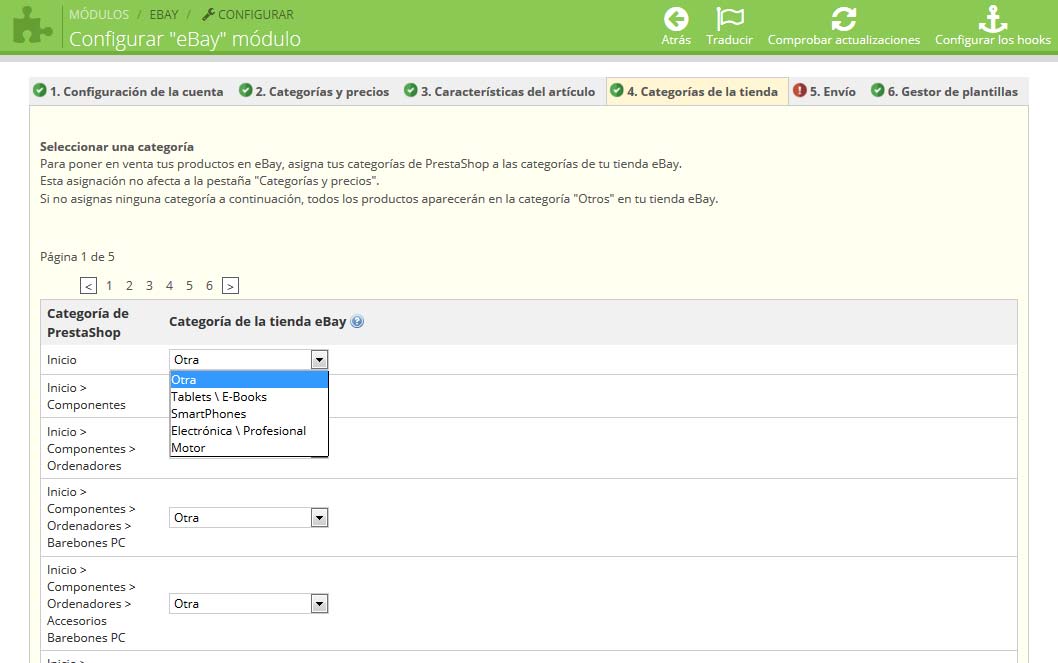Open tab 3. Características del artículo
Viewport: 1058px width, 663px height.
click(499, 91)
